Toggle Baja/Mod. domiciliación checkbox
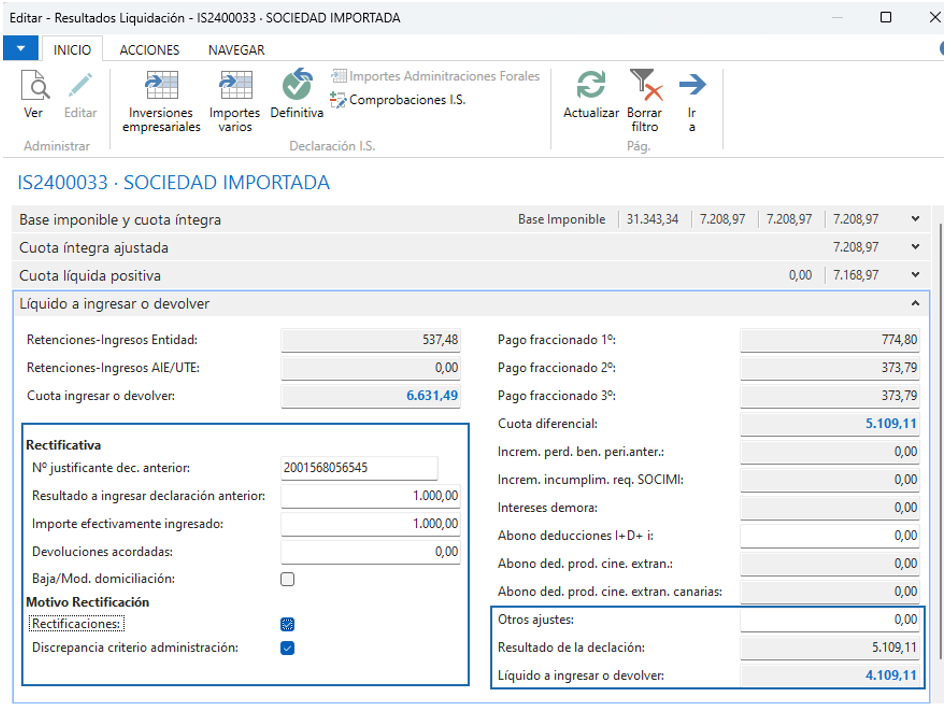The height and width of the screenshot is (708, 951). coord(287,579)
